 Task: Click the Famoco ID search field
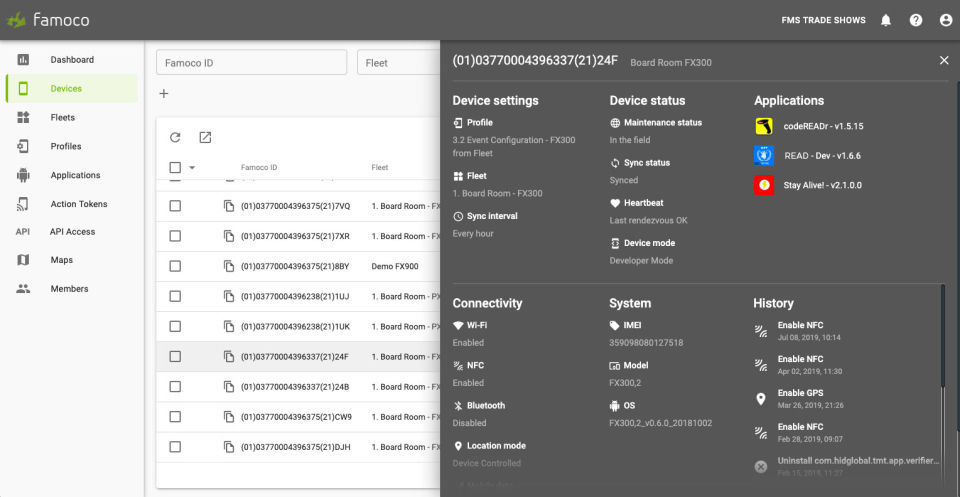[251, 63]
